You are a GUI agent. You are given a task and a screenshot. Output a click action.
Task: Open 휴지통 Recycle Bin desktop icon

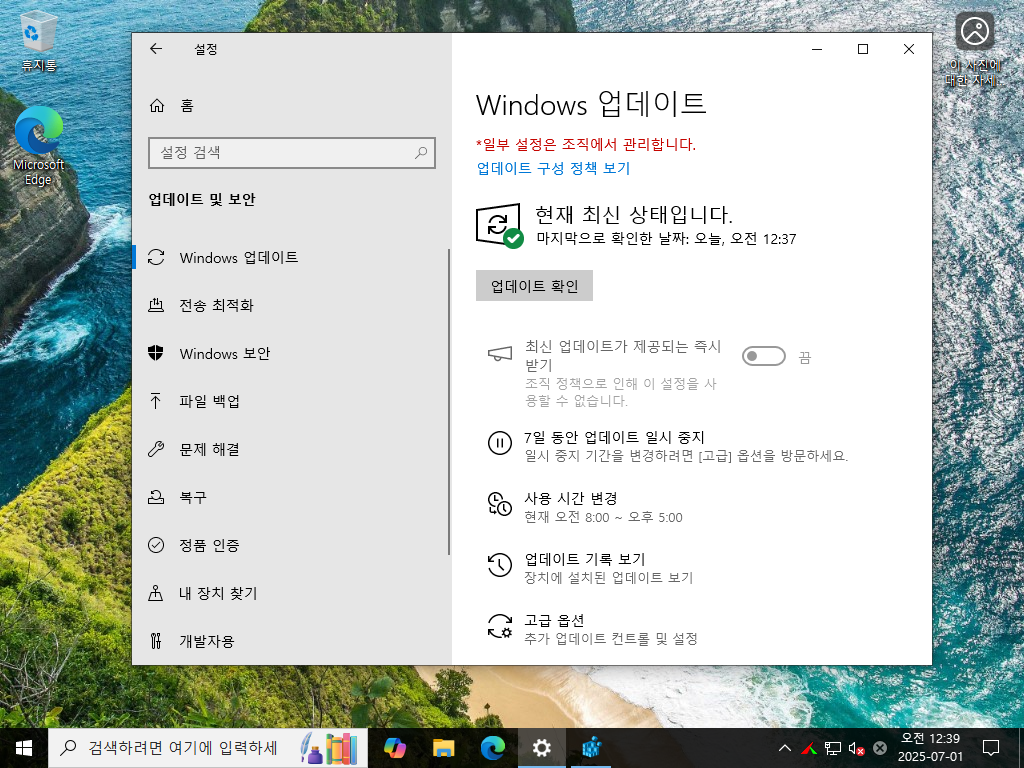coord(39,40)
